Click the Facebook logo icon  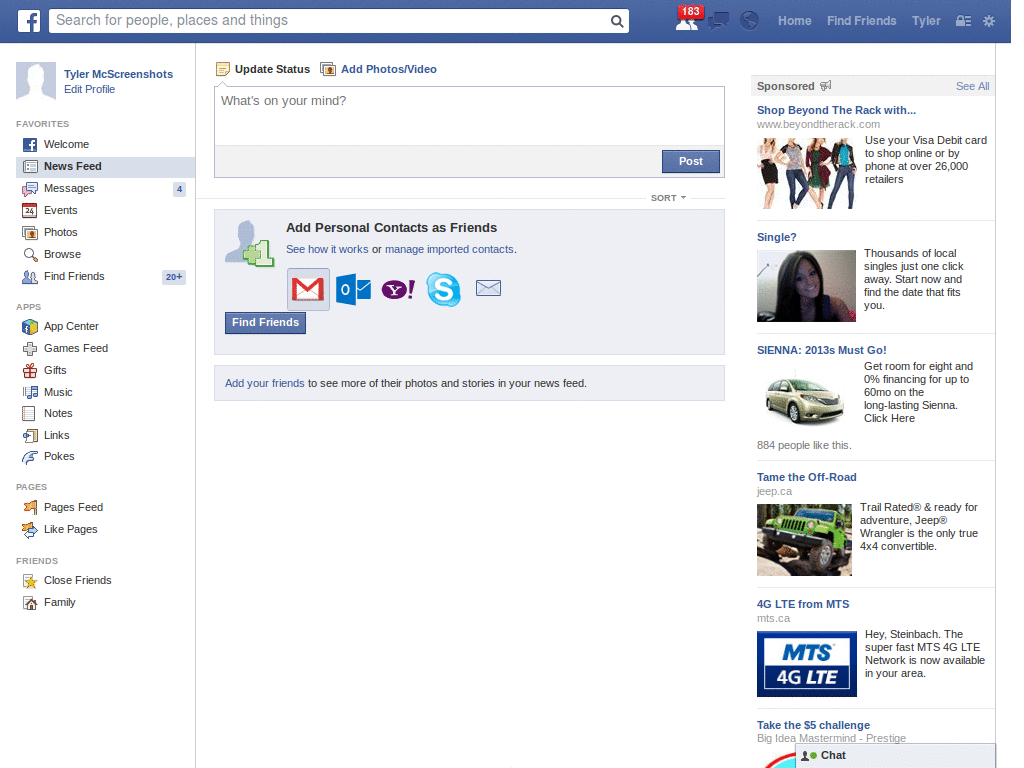point(28,21)
